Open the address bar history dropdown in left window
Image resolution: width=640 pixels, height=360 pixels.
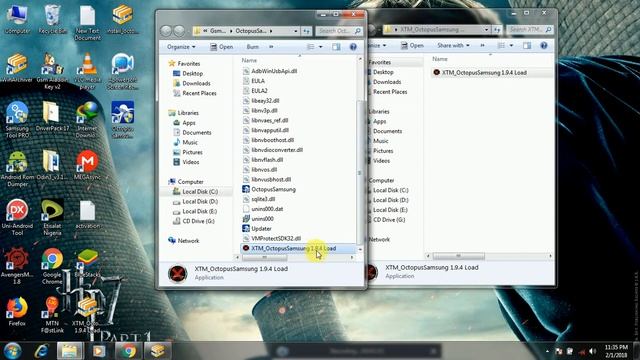click(x=296, y=31)
